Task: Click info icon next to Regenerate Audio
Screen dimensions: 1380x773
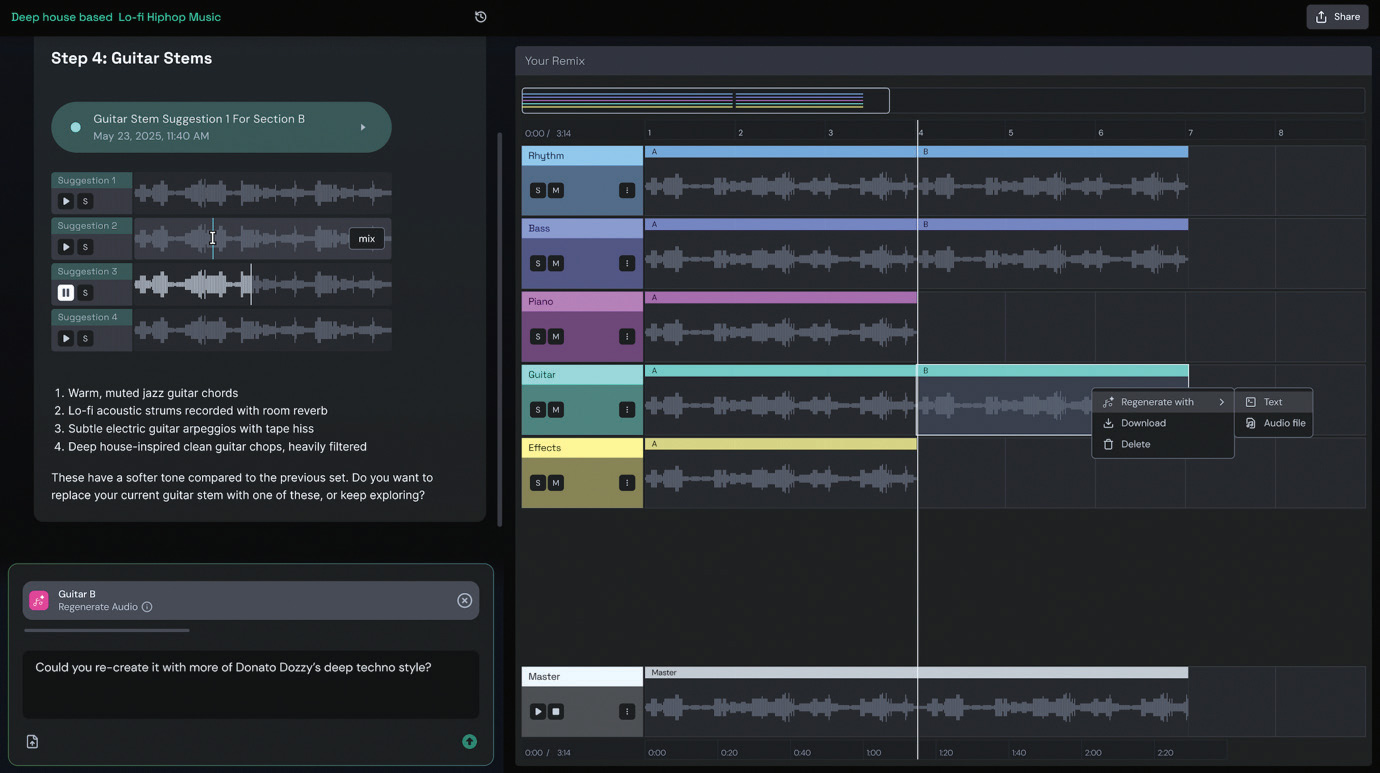Action: pyautogui.click(x=147, y=607)
